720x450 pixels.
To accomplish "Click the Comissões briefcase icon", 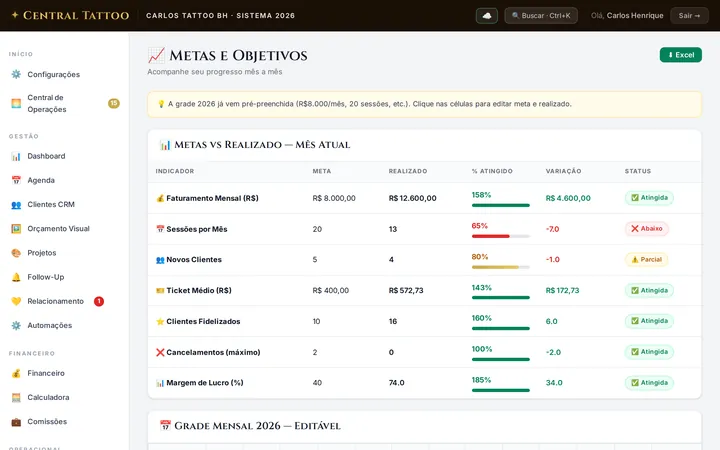I will pos(16,422).
